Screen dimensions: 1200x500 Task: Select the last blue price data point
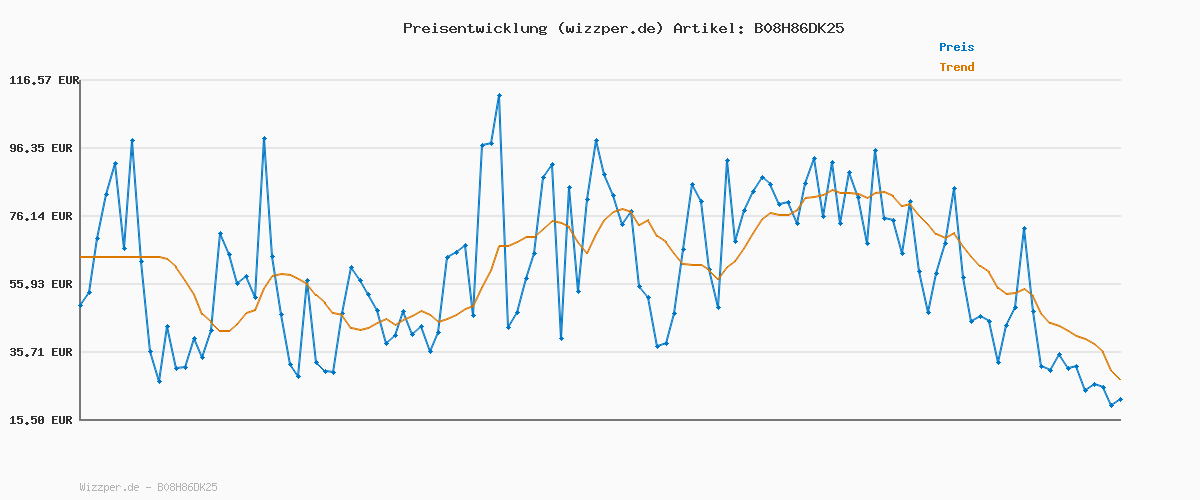(x=1120, y=399)
